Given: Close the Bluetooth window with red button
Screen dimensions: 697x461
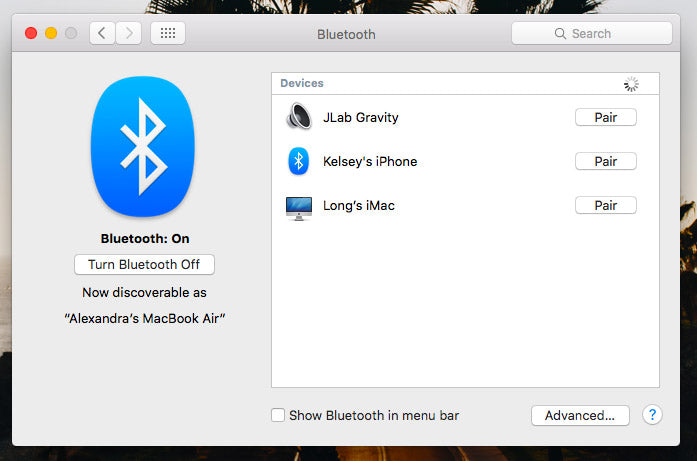Looking at the screenshot, I should pyautogui.click(x=31, y=33).
